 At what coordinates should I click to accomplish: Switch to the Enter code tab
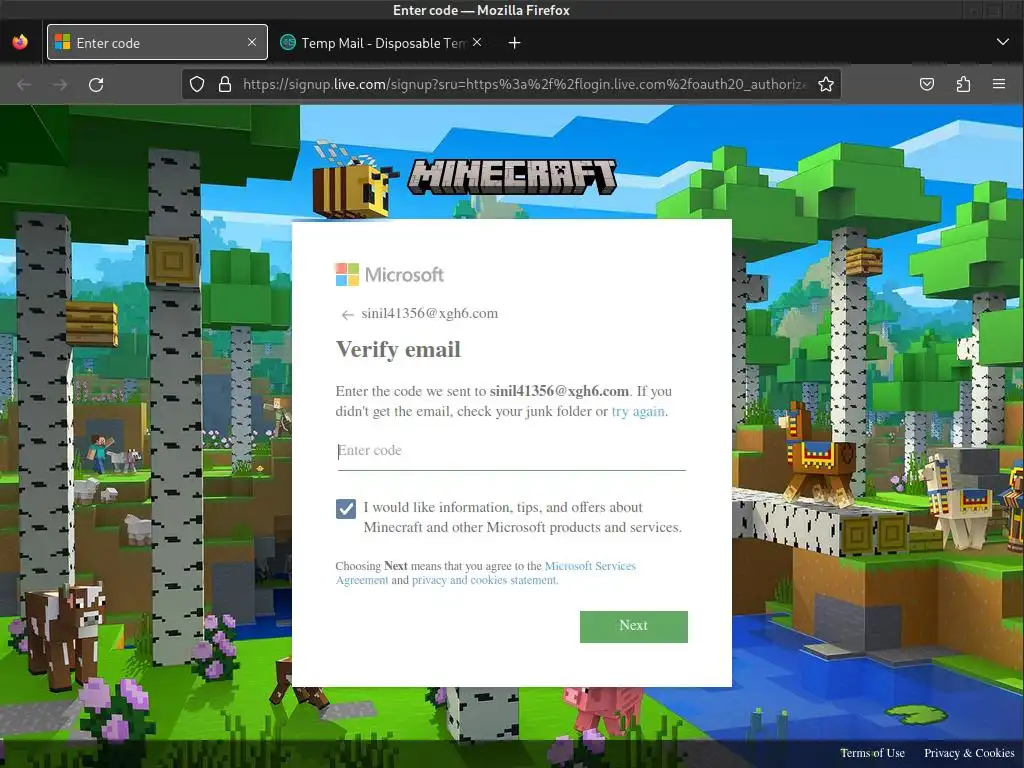coord(157,42)
